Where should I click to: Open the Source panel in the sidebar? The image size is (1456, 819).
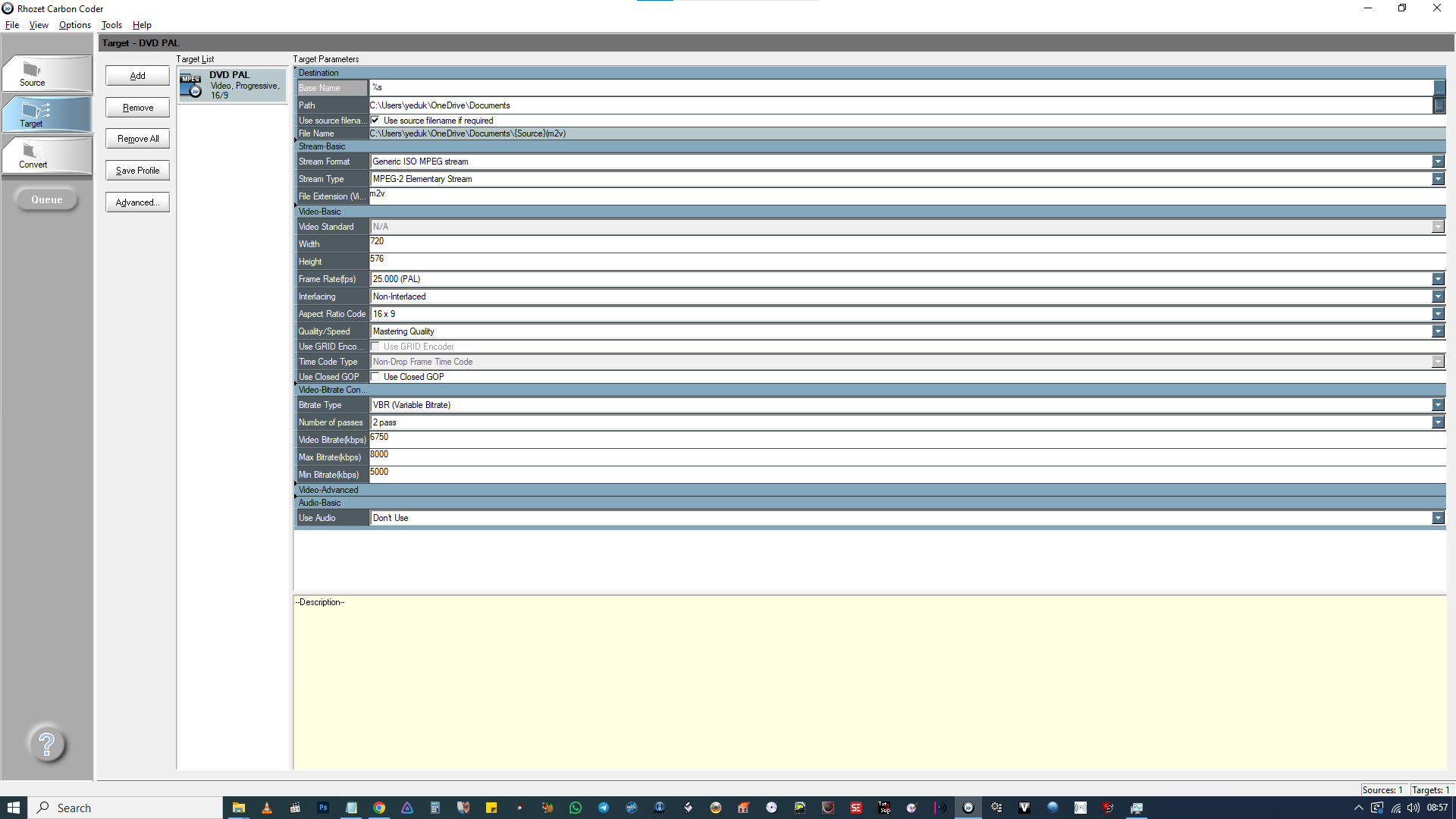point(47,74)
